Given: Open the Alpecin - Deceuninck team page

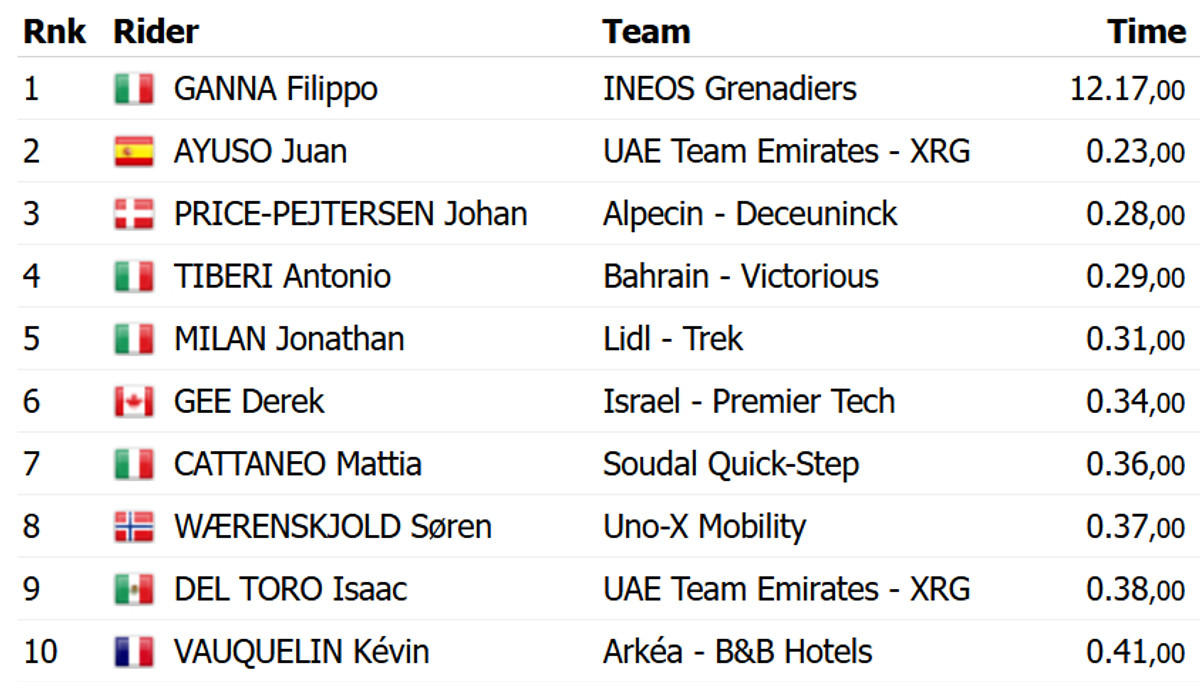Looking at the screenshot, I should pyautogui.click(x=750, y=214).
